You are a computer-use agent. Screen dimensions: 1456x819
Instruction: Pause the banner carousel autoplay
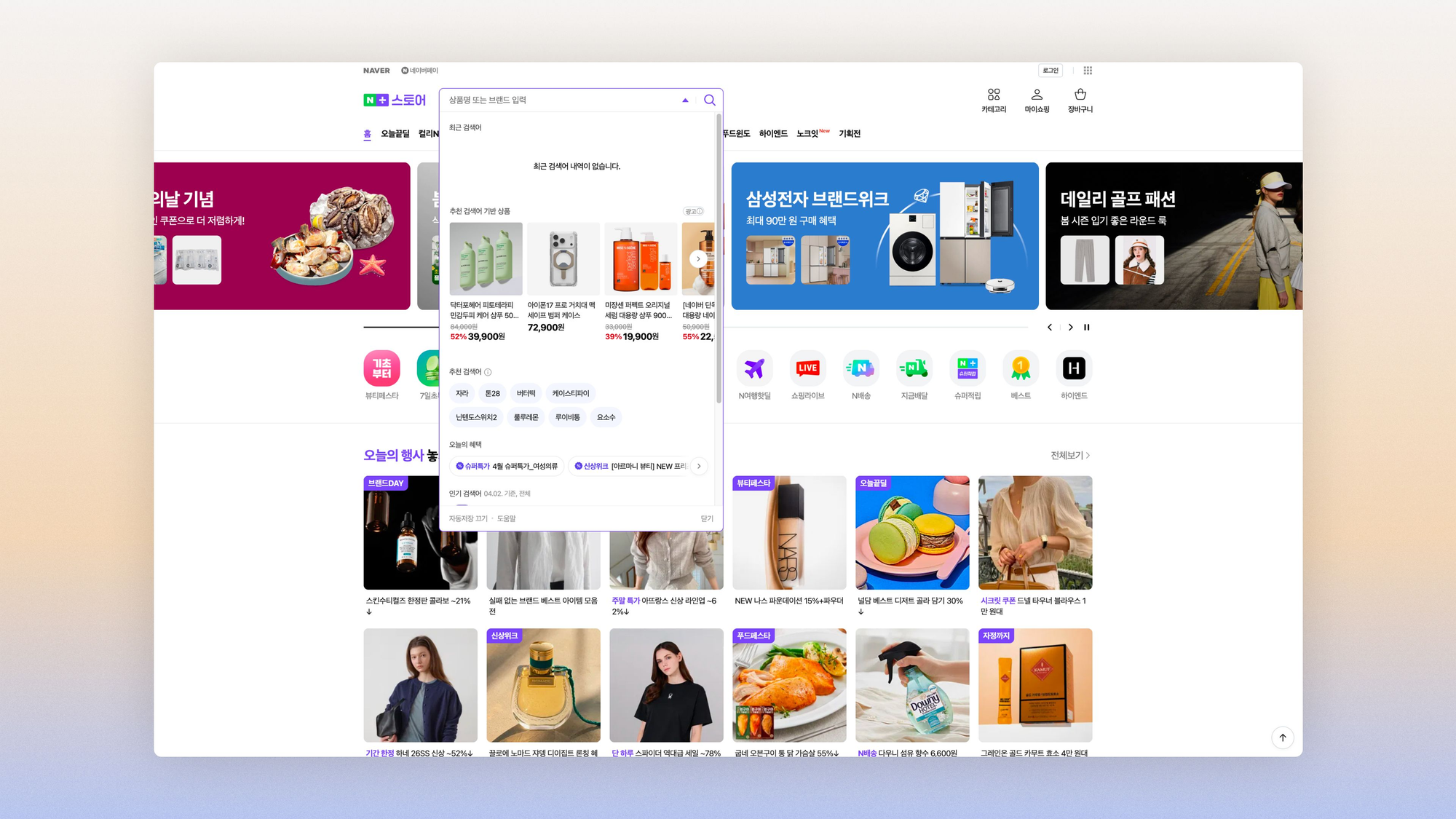click(1087, 328)
